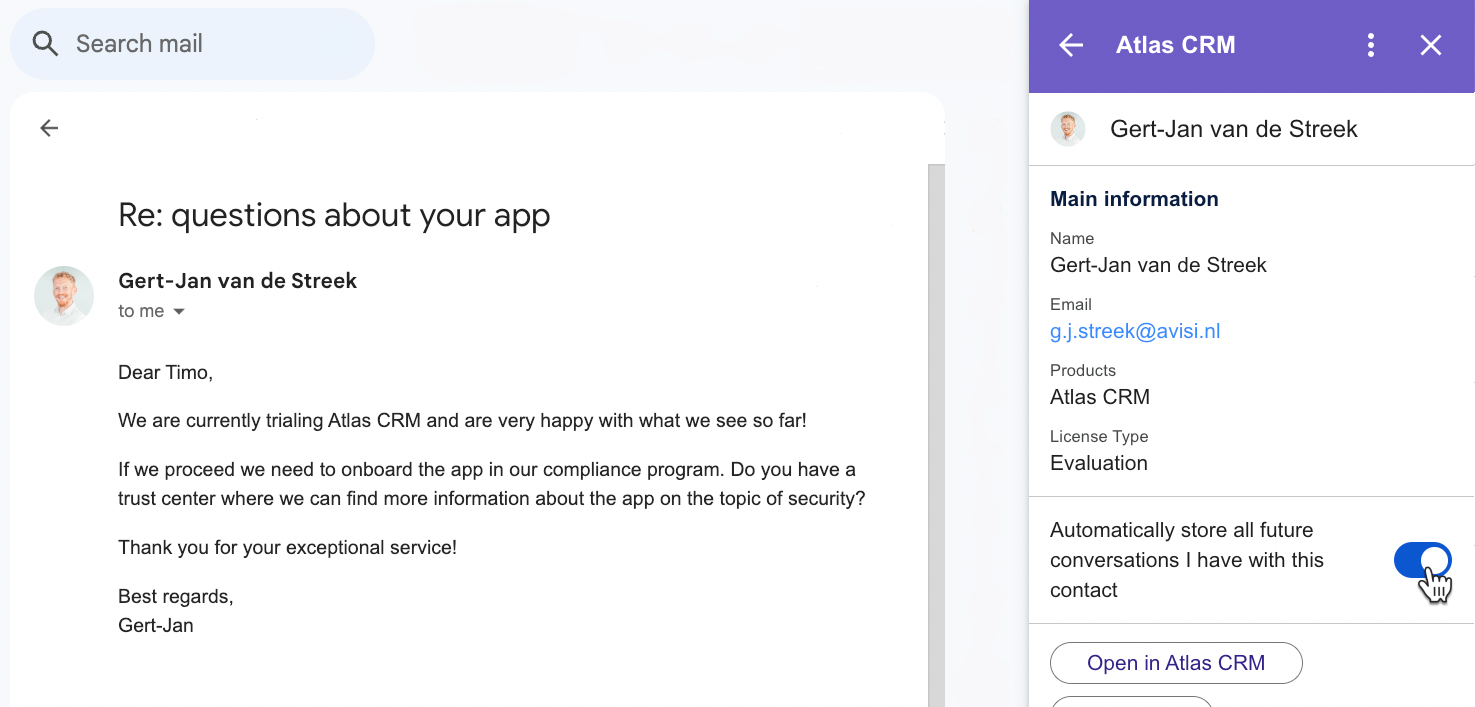The height and width of the screenshot is (707, 1475).
Task: Click sender name Gert-Jan in email header
Action: click(x=237, y=281)
